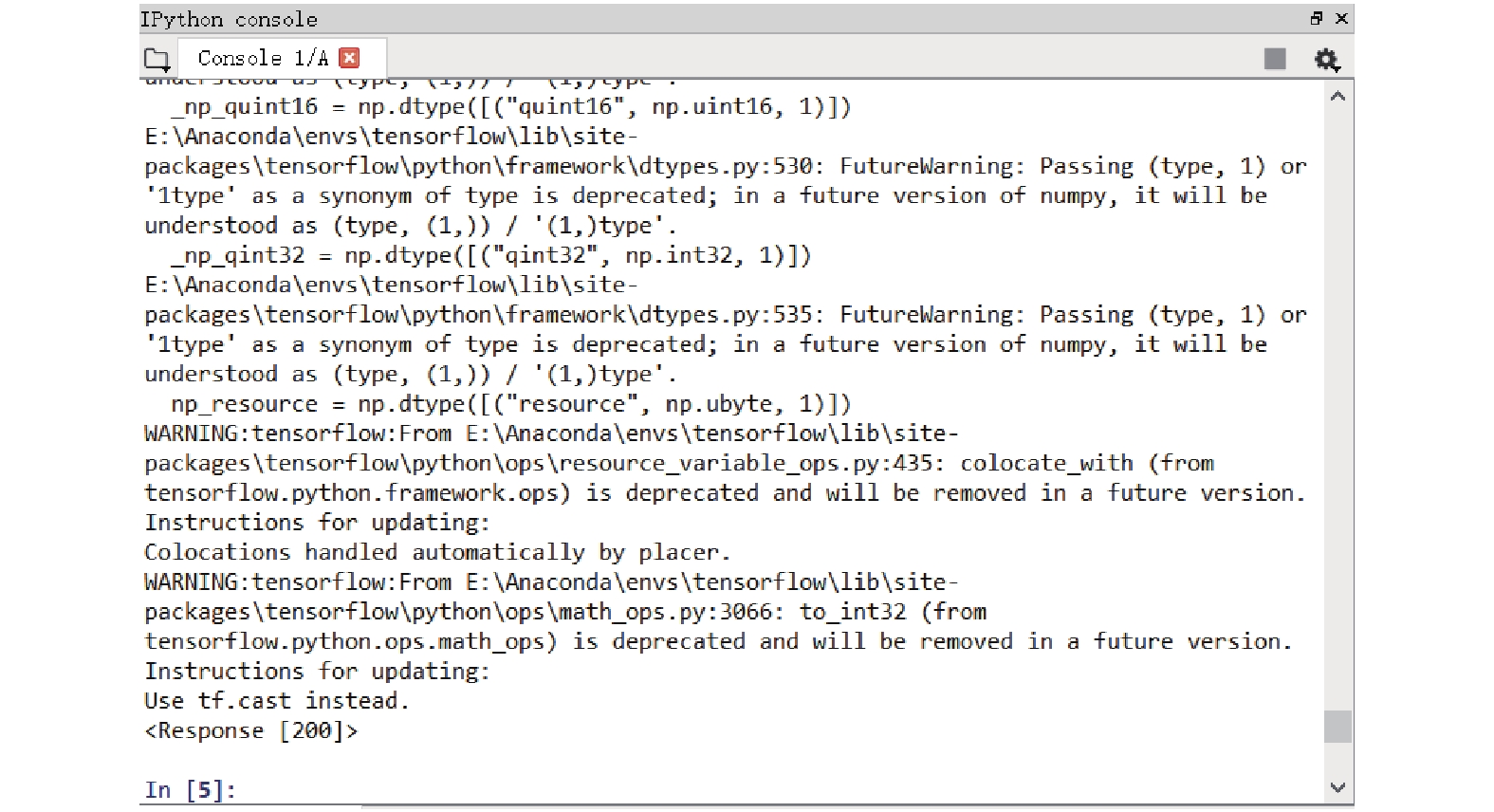
Task: Click the IPython console pane title
Action: point(229,19)
